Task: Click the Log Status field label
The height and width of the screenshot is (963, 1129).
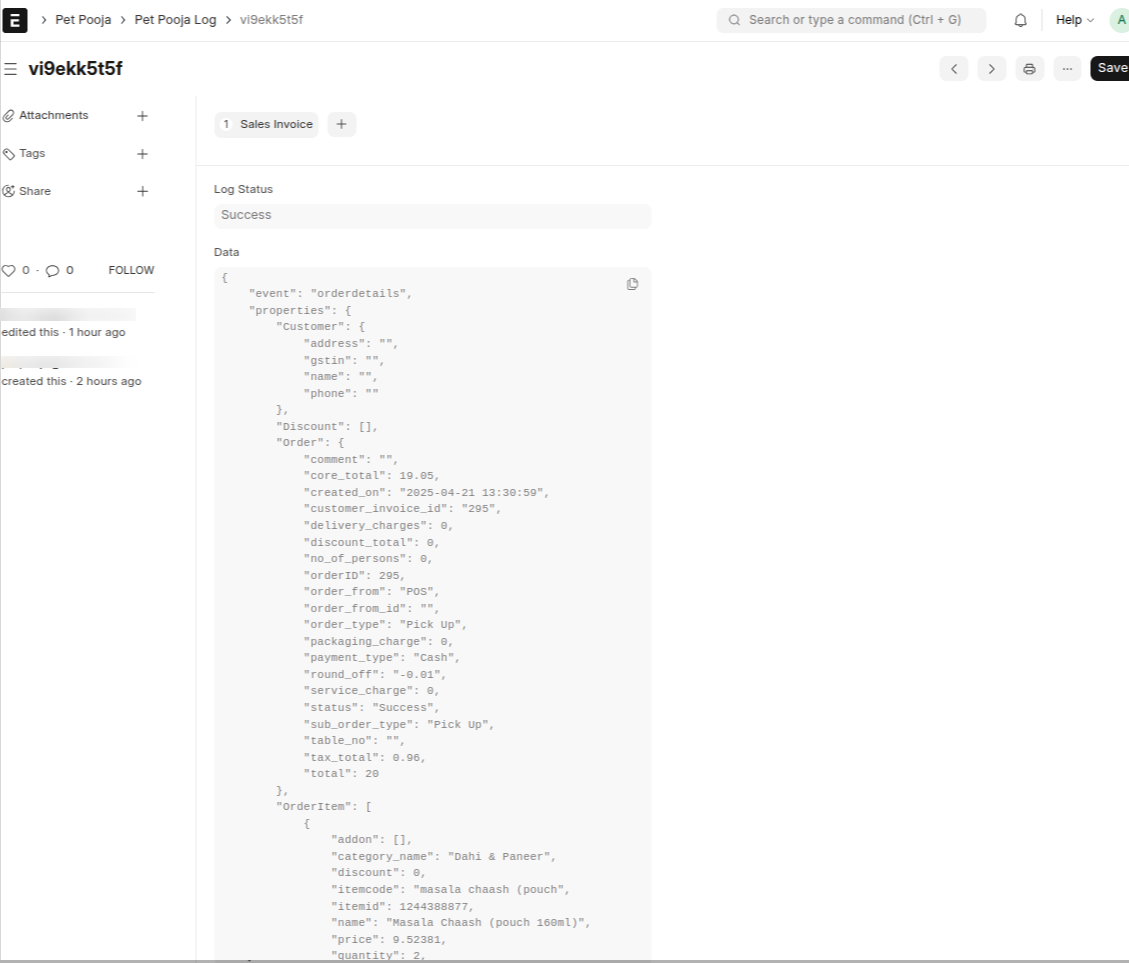Action: [243, 189]
